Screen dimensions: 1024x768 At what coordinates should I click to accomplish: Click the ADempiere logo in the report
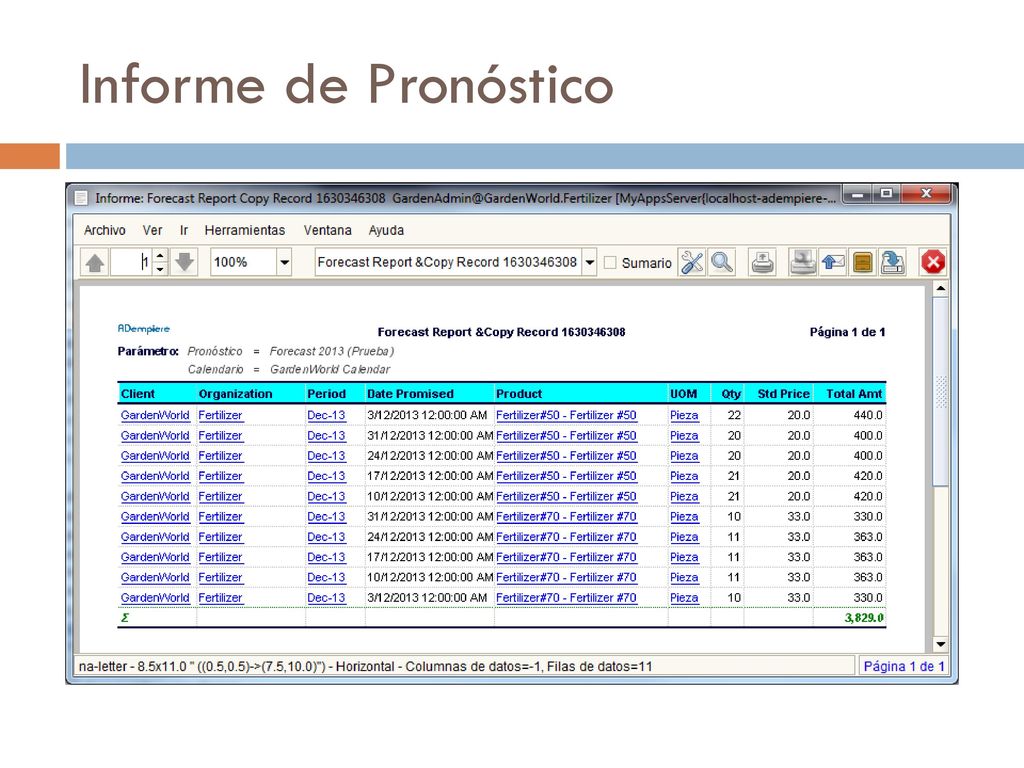144,328
